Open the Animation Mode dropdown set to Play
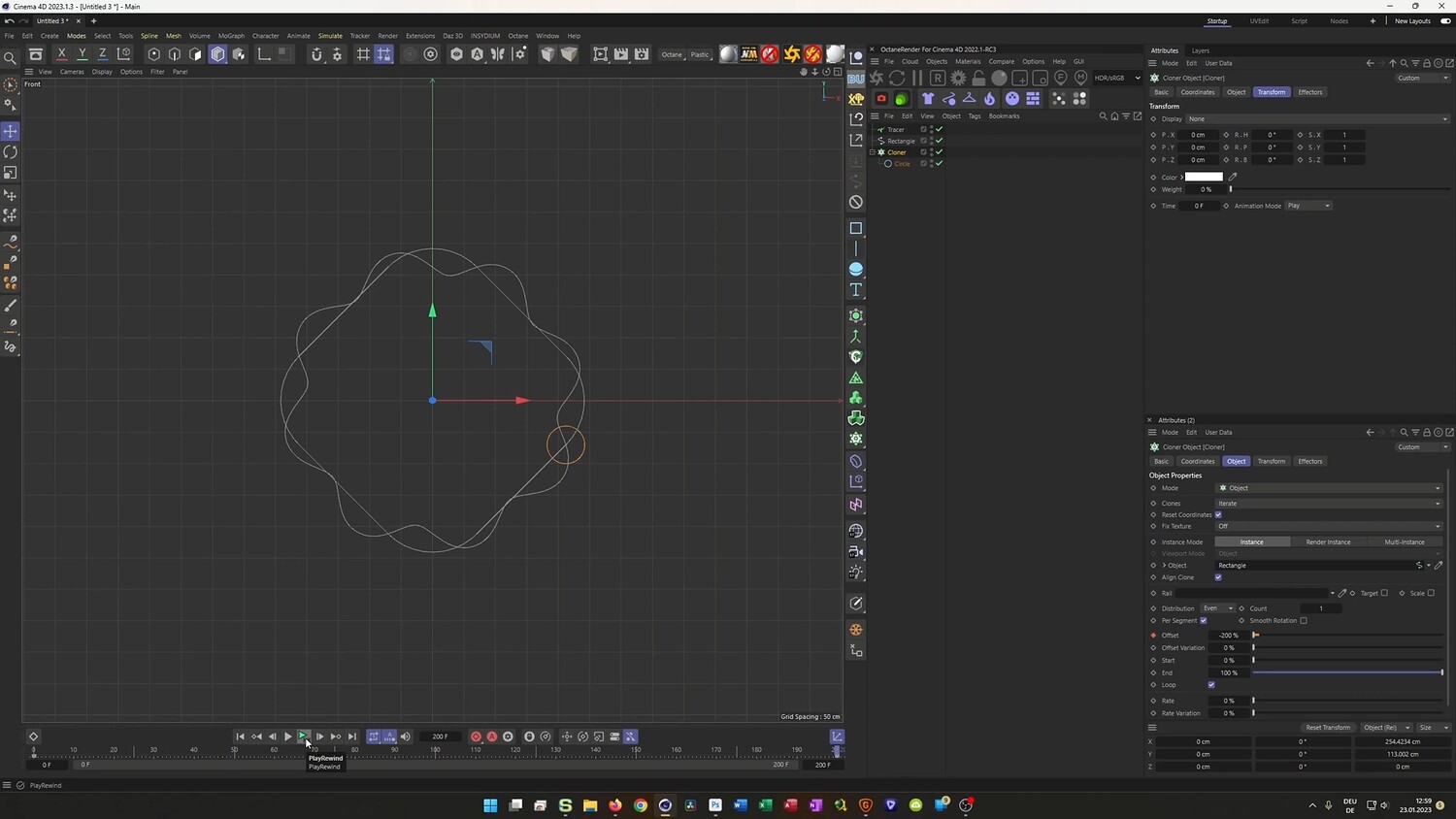The image size is (1456, 819). (x=1308, y=206)
